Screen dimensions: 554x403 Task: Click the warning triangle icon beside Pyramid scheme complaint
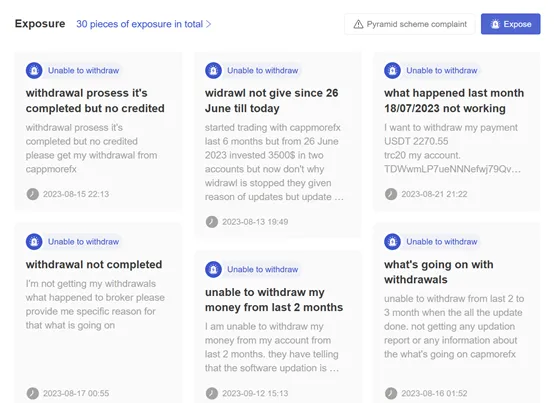click(x=358, y=24)
